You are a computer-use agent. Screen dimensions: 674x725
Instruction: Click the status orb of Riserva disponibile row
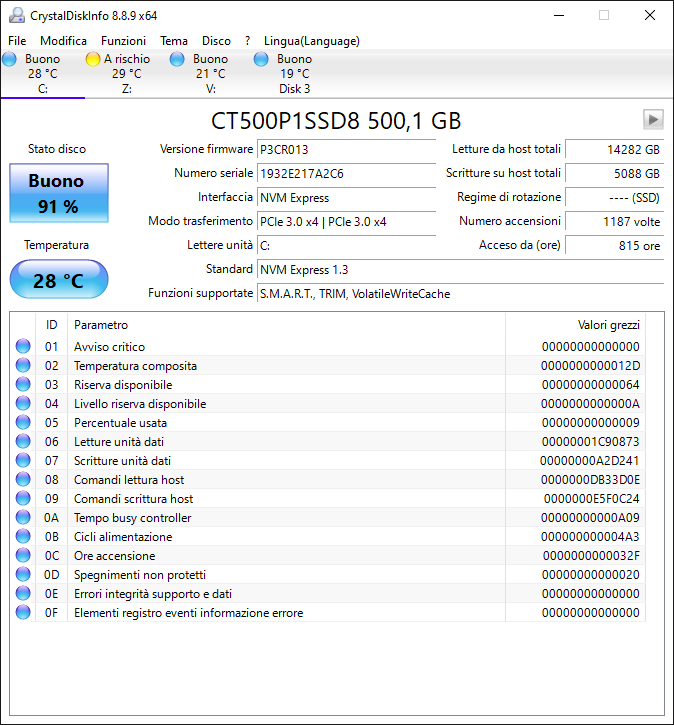coord(23,384)
